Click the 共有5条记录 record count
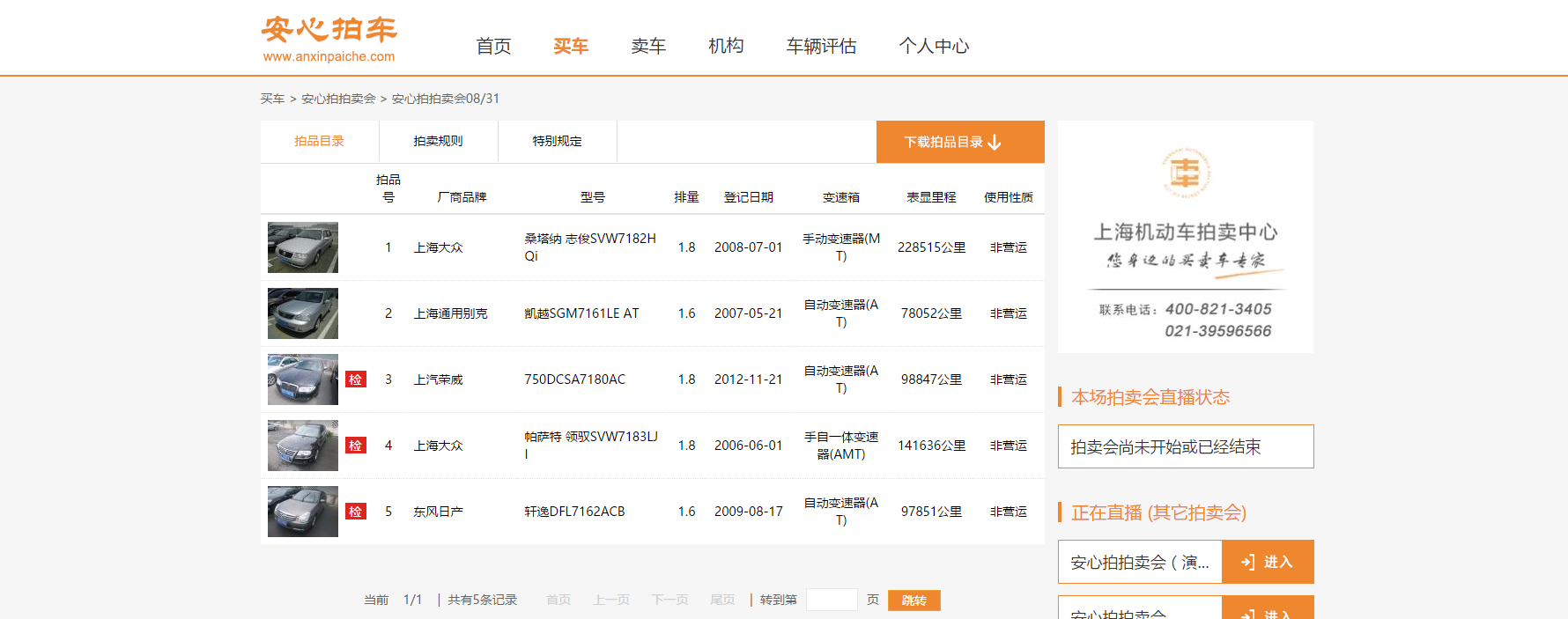This screenshot has height=619, width=1568. tap(482, 600)
